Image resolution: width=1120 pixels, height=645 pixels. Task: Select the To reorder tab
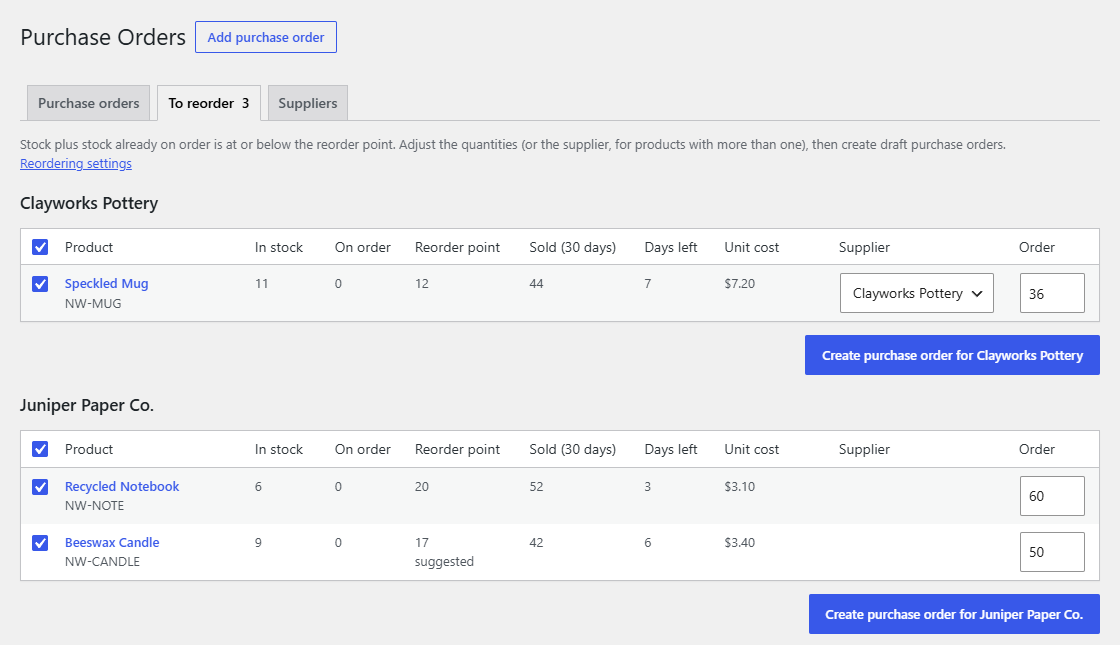(x=209, y=103)
